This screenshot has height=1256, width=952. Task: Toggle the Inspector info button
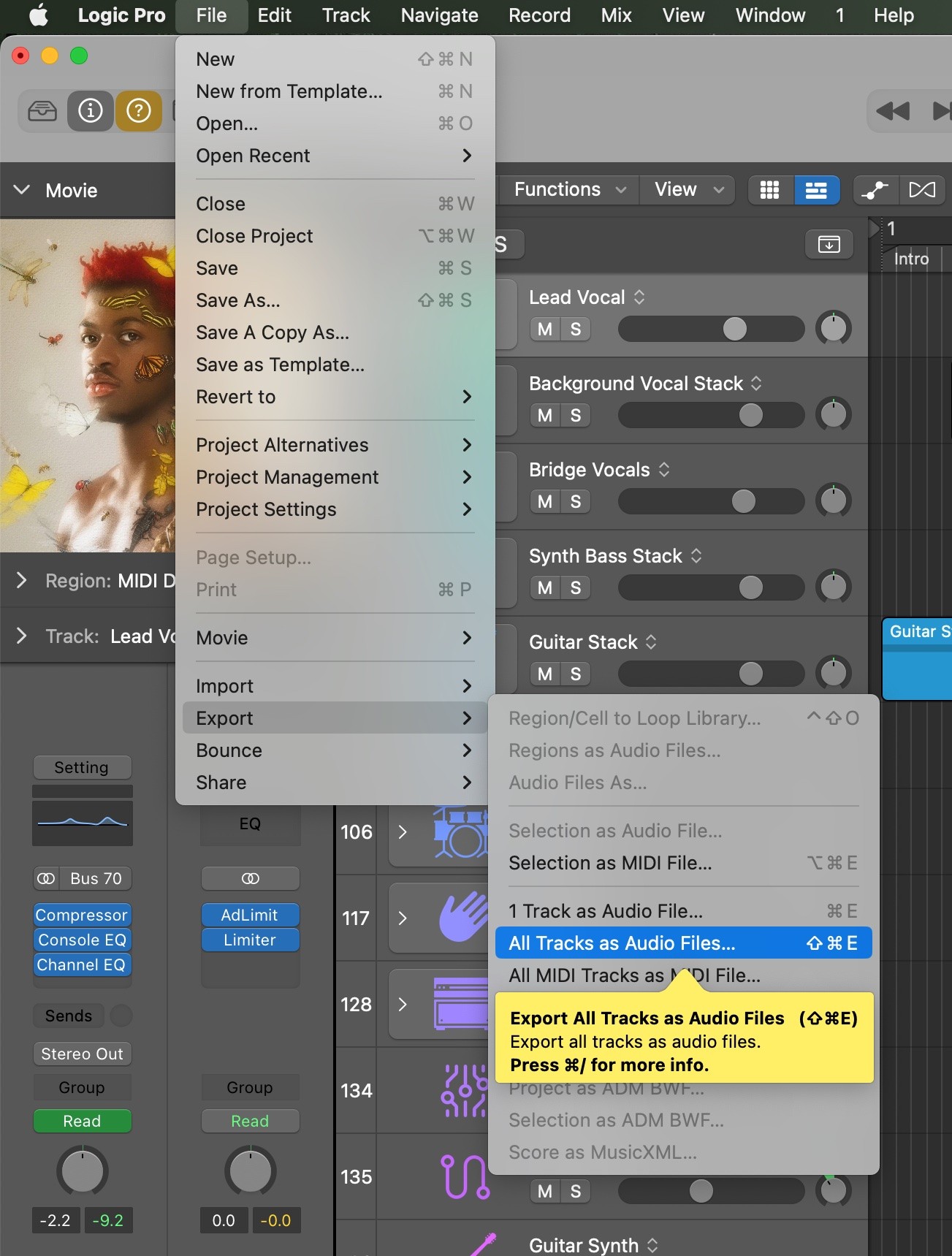point(91,111)
